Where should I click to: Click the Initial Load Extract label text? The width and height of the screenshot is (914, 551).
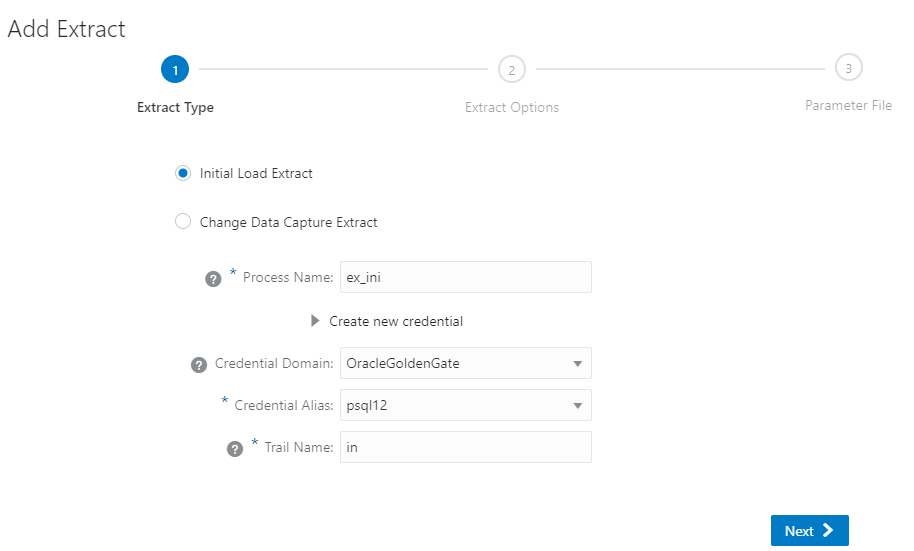[256, 173]
